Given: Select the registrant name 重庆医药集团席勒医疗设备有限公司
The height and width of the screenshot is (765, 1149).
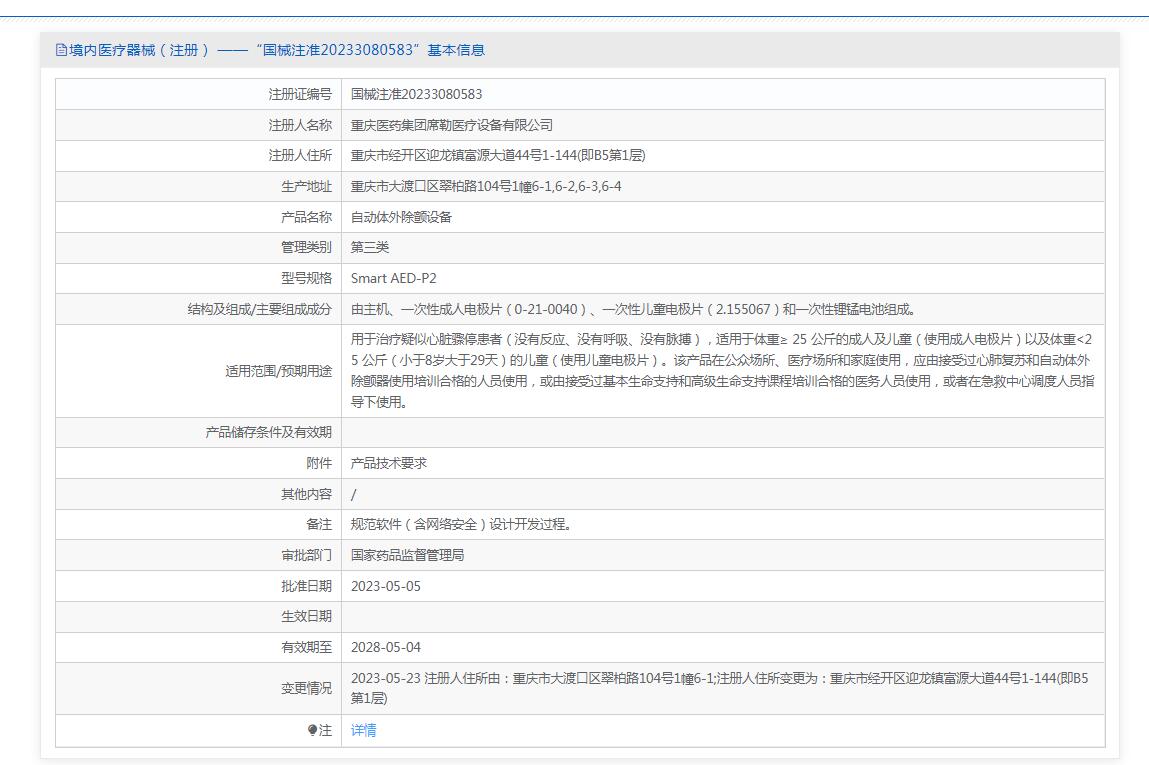Looking at the screenshot, I should 451,125.
